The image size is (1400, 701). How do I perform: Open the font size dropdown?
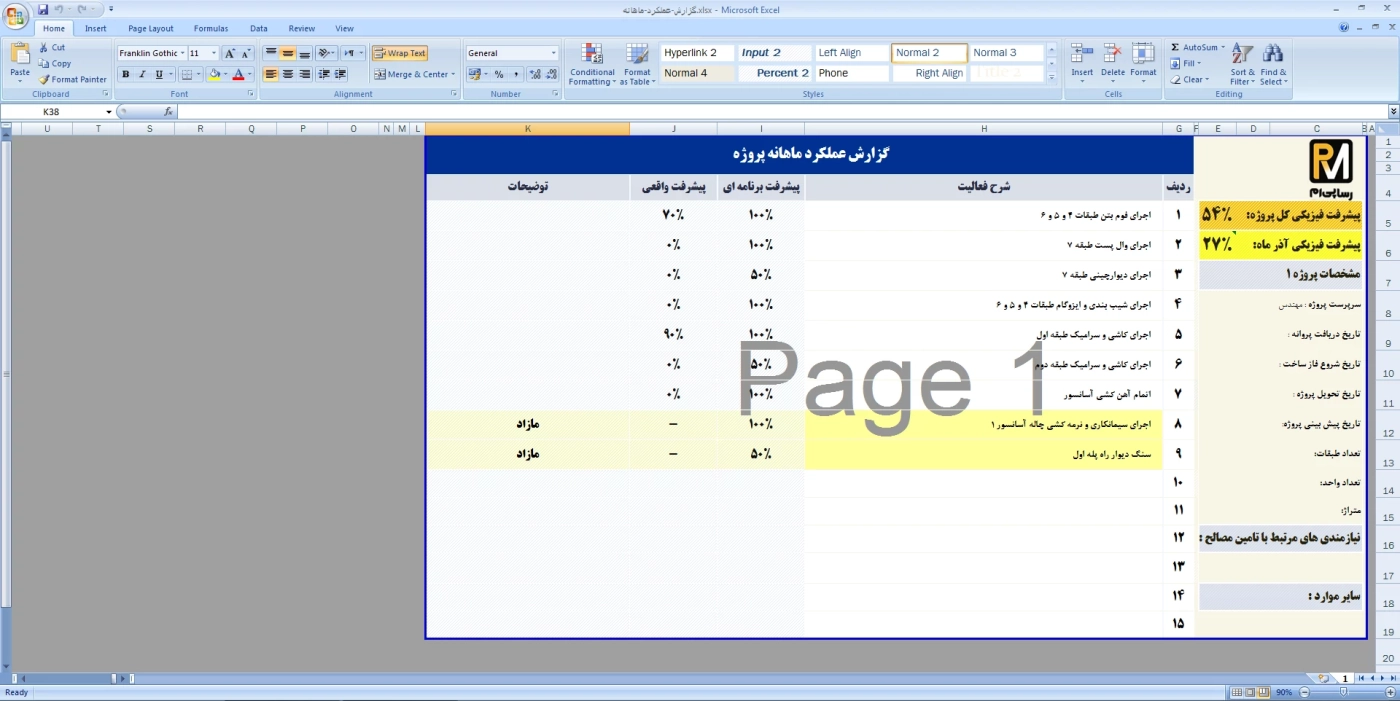[215, 53]
